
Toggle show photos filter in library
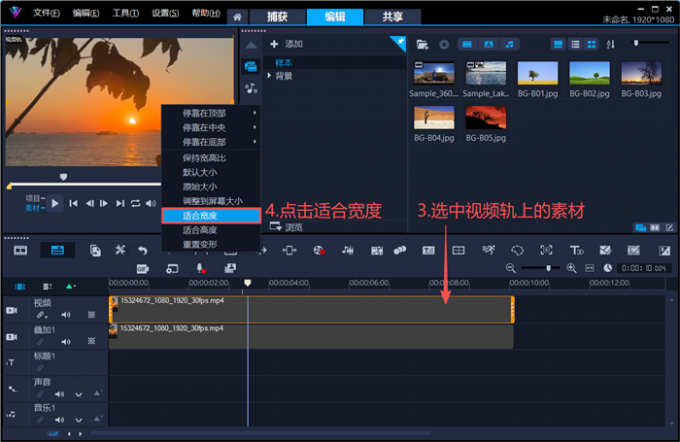point(488,44)
